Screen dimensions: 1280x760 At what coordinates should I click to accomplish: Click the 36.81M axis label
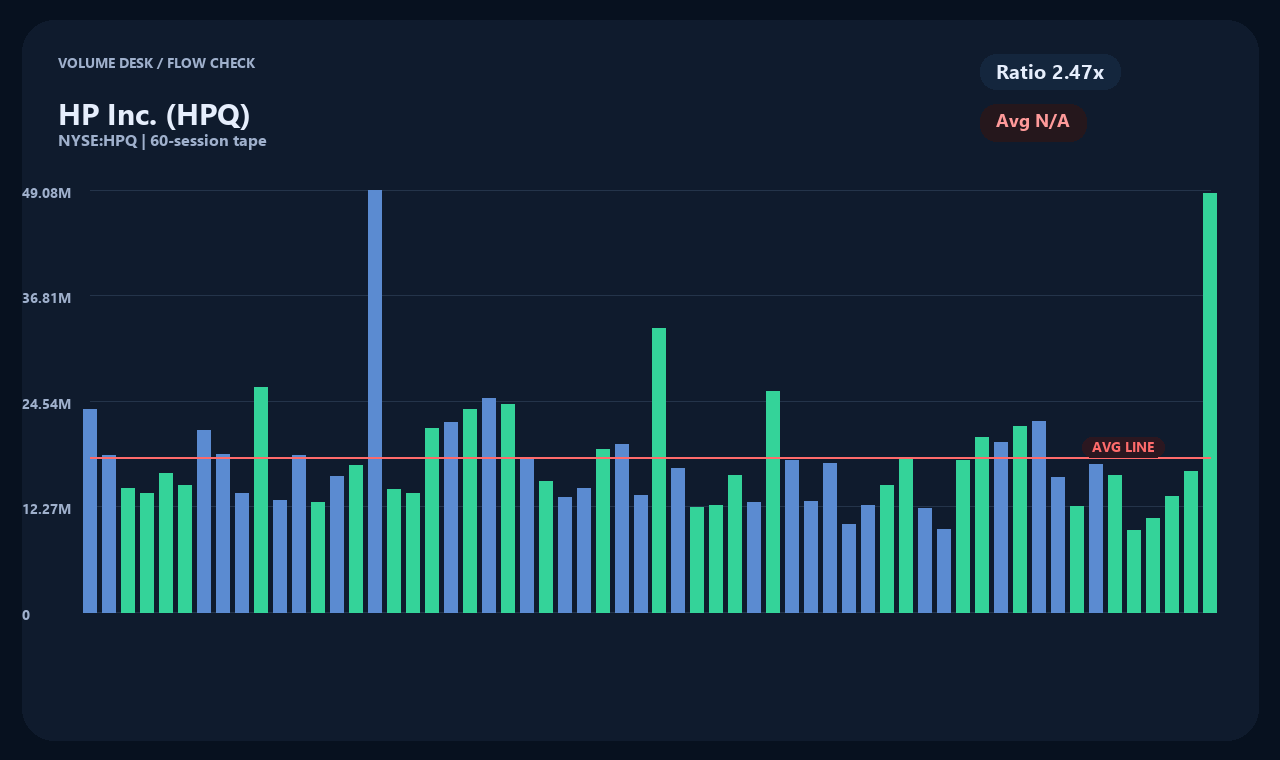(46, 298)
